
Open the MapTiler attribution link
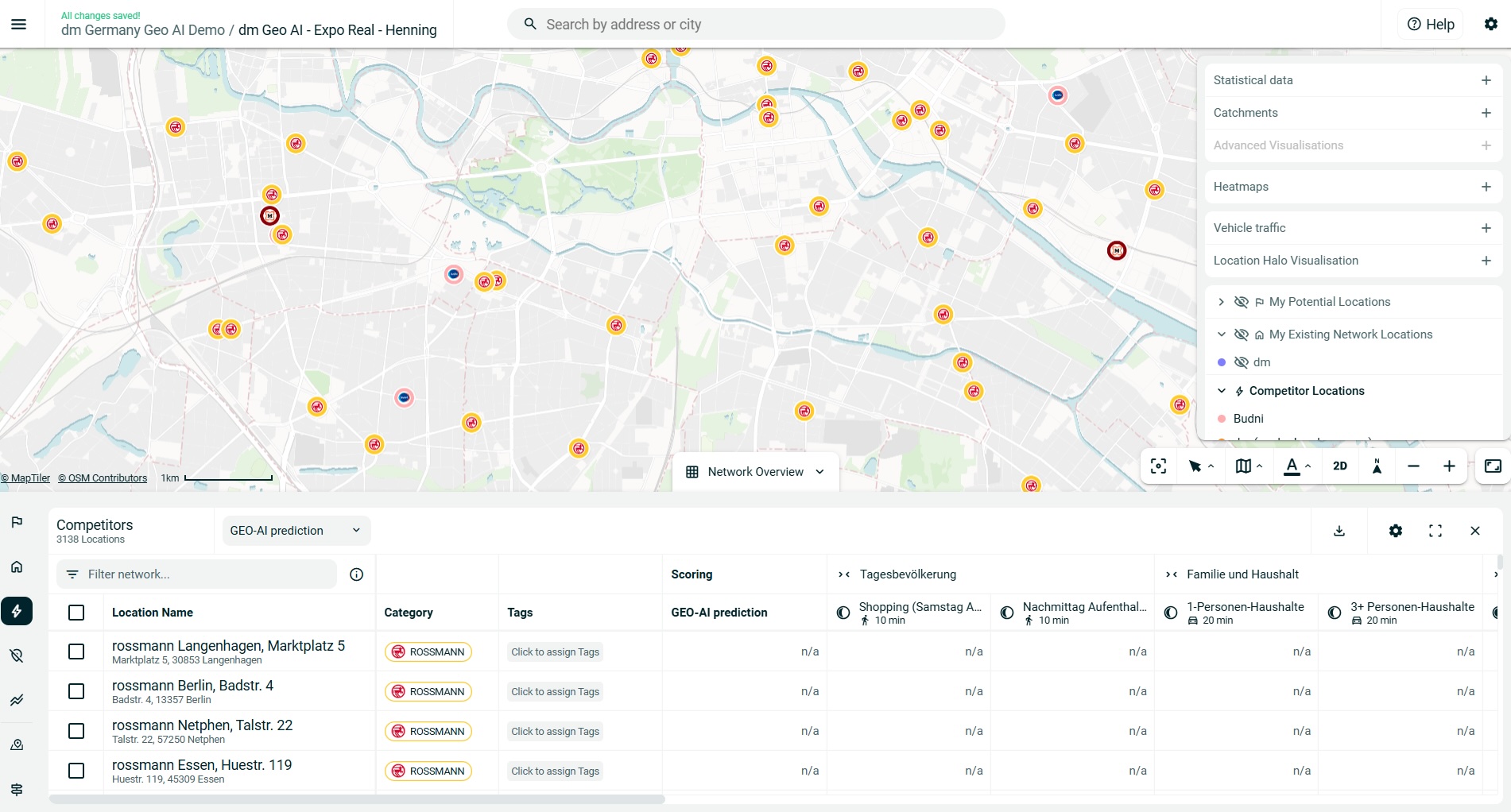pyautogui.click(x=25, y=478)
